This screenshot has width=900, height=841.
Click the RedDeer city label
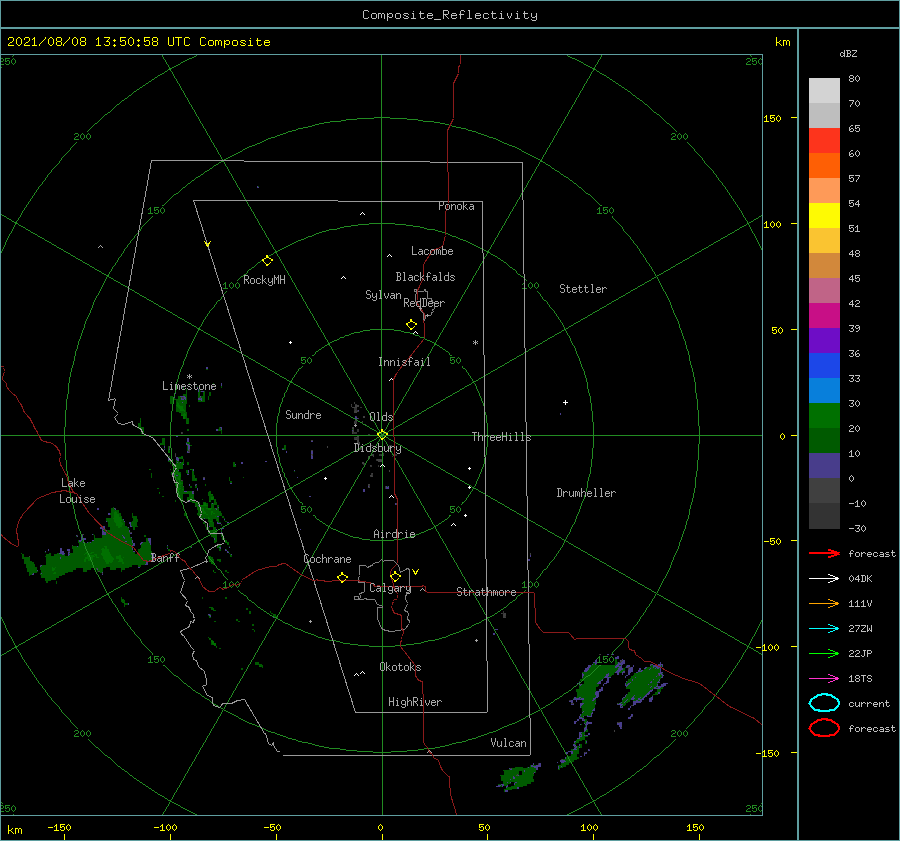[424, 303]
